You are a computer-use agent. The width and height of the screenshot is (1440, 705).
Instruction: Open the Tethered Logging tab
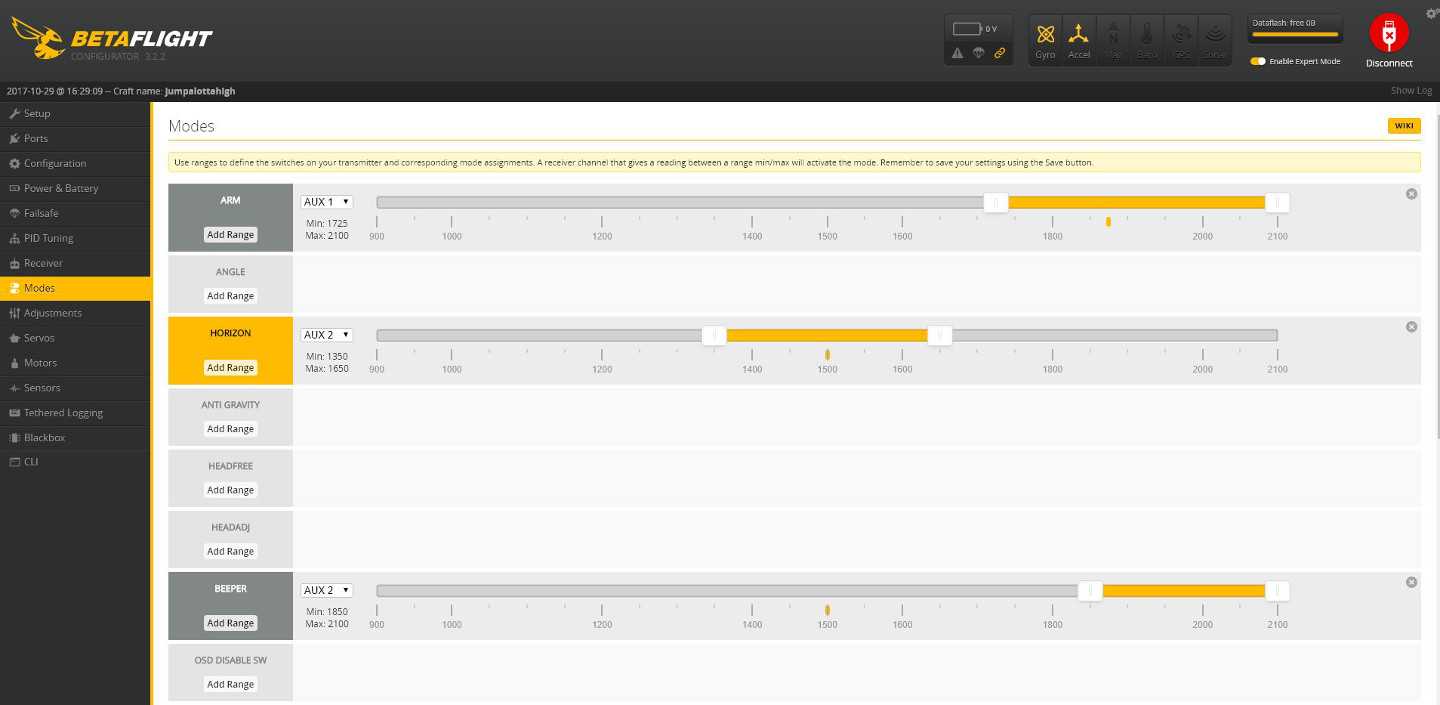tap(76, 413)
